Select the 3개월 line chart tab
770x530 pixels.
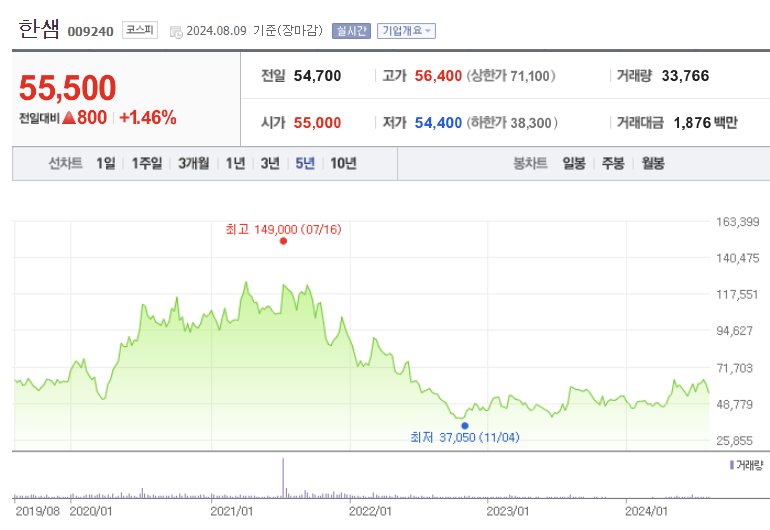193,163
